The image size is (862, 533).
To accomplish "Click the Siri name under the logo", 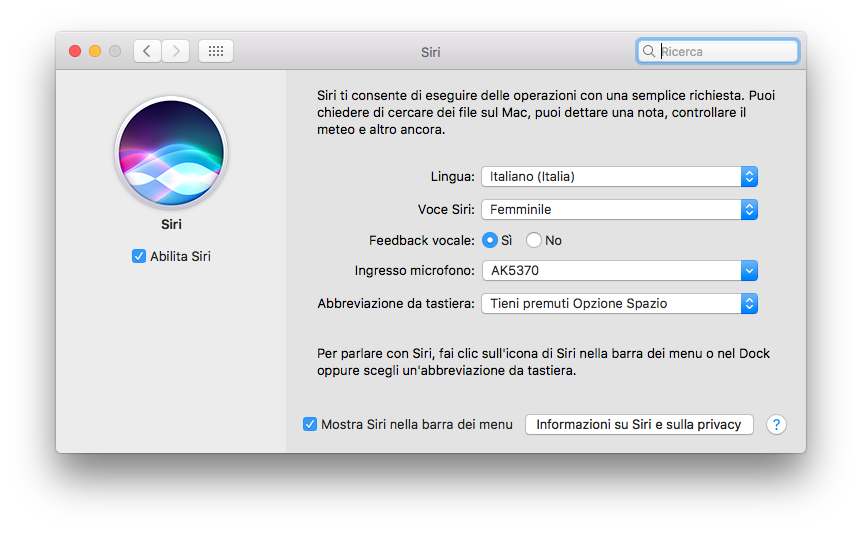I will 172,224.
